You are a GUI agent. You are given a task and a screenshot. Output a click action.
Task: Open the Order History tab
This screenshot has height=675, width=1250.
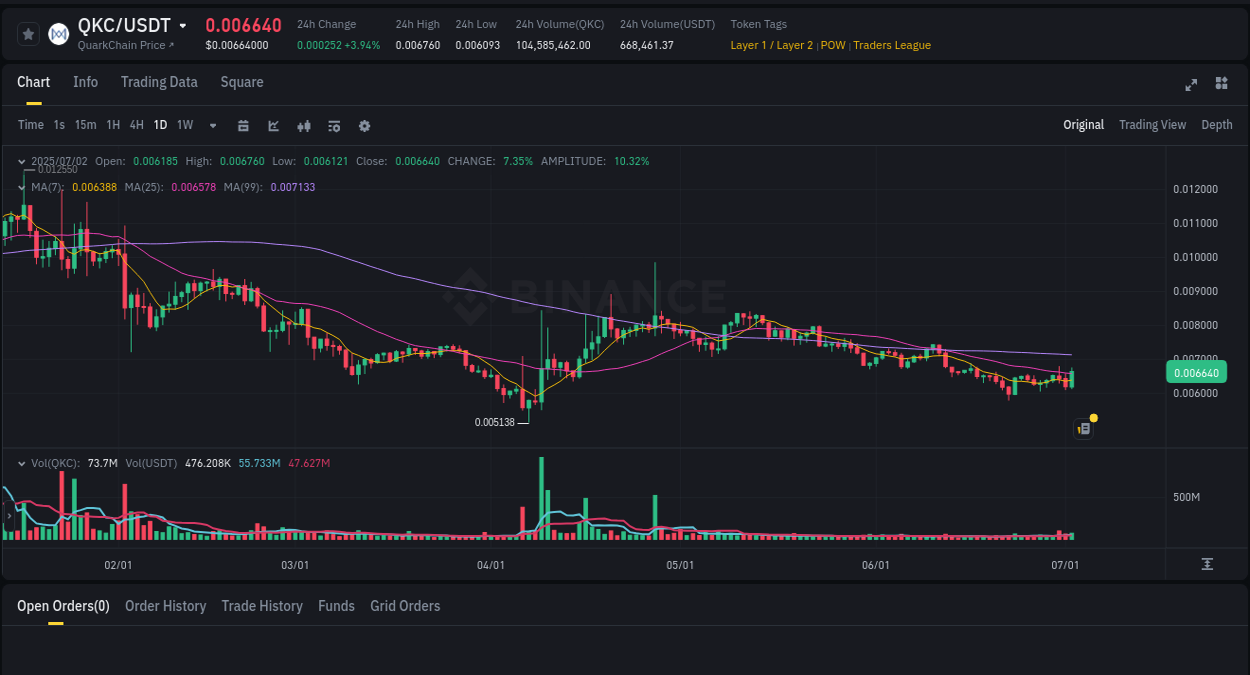(165, 606)
